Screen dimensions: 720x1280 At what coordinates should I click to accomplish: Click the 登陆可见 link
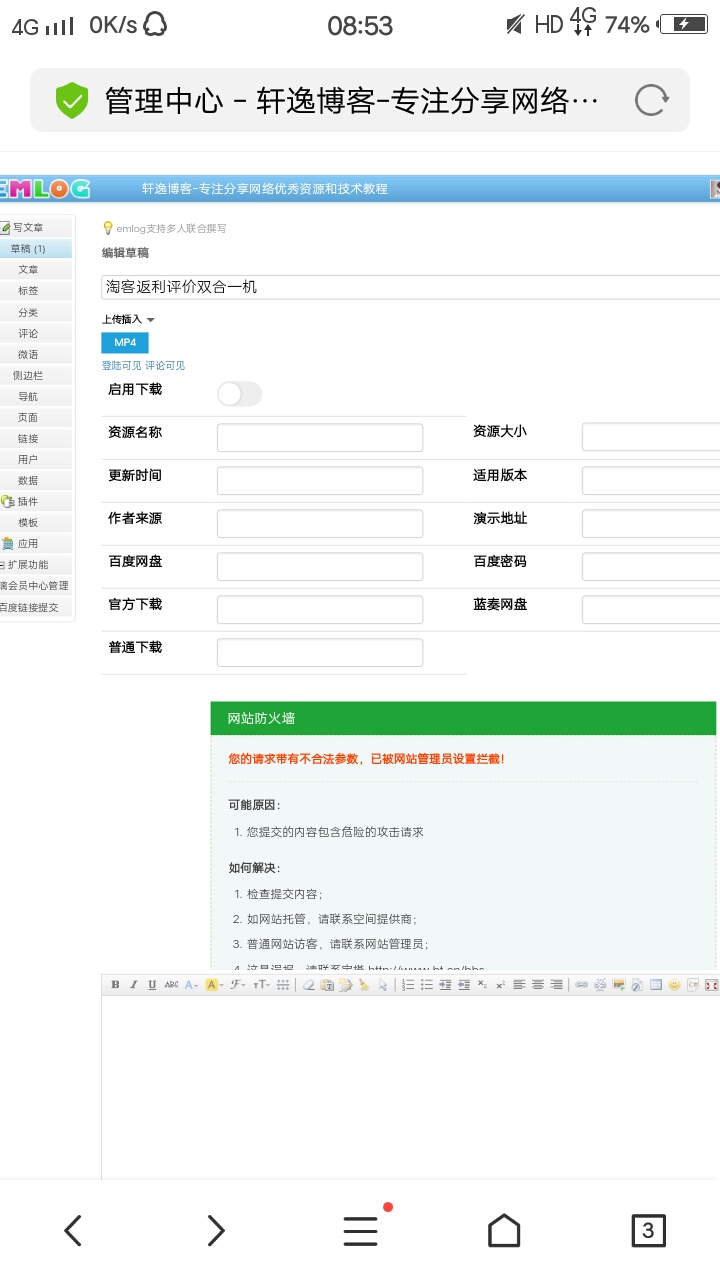click(x=121, y=366)
